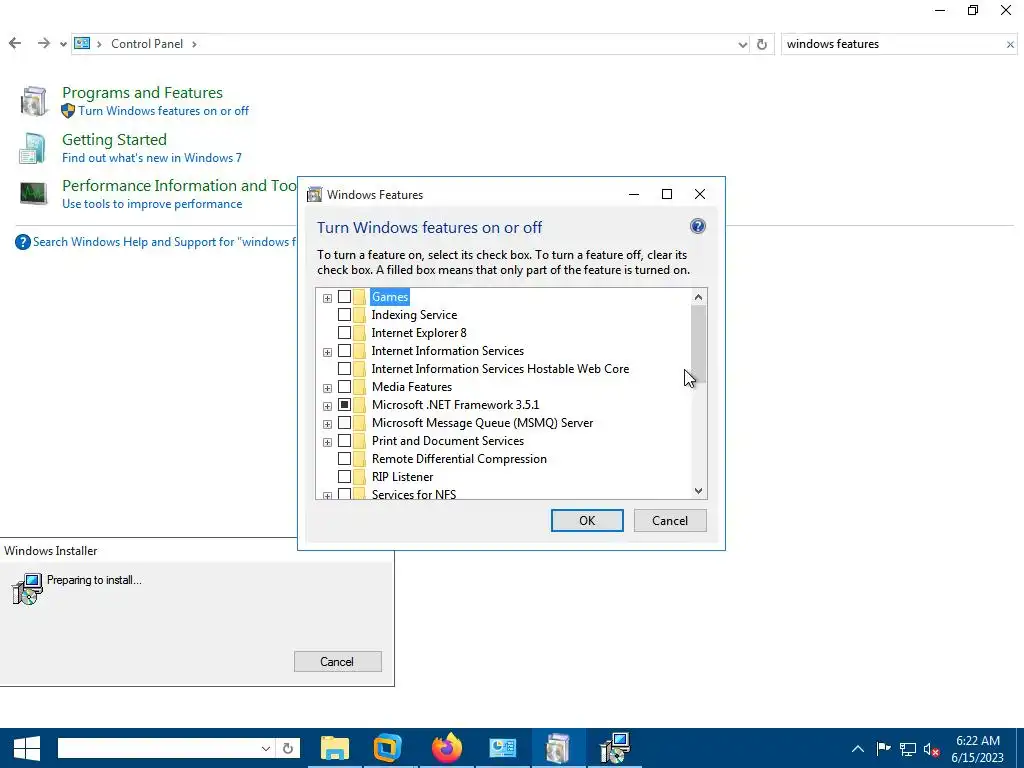Expand the Games tree node

[x=327, y=298]
